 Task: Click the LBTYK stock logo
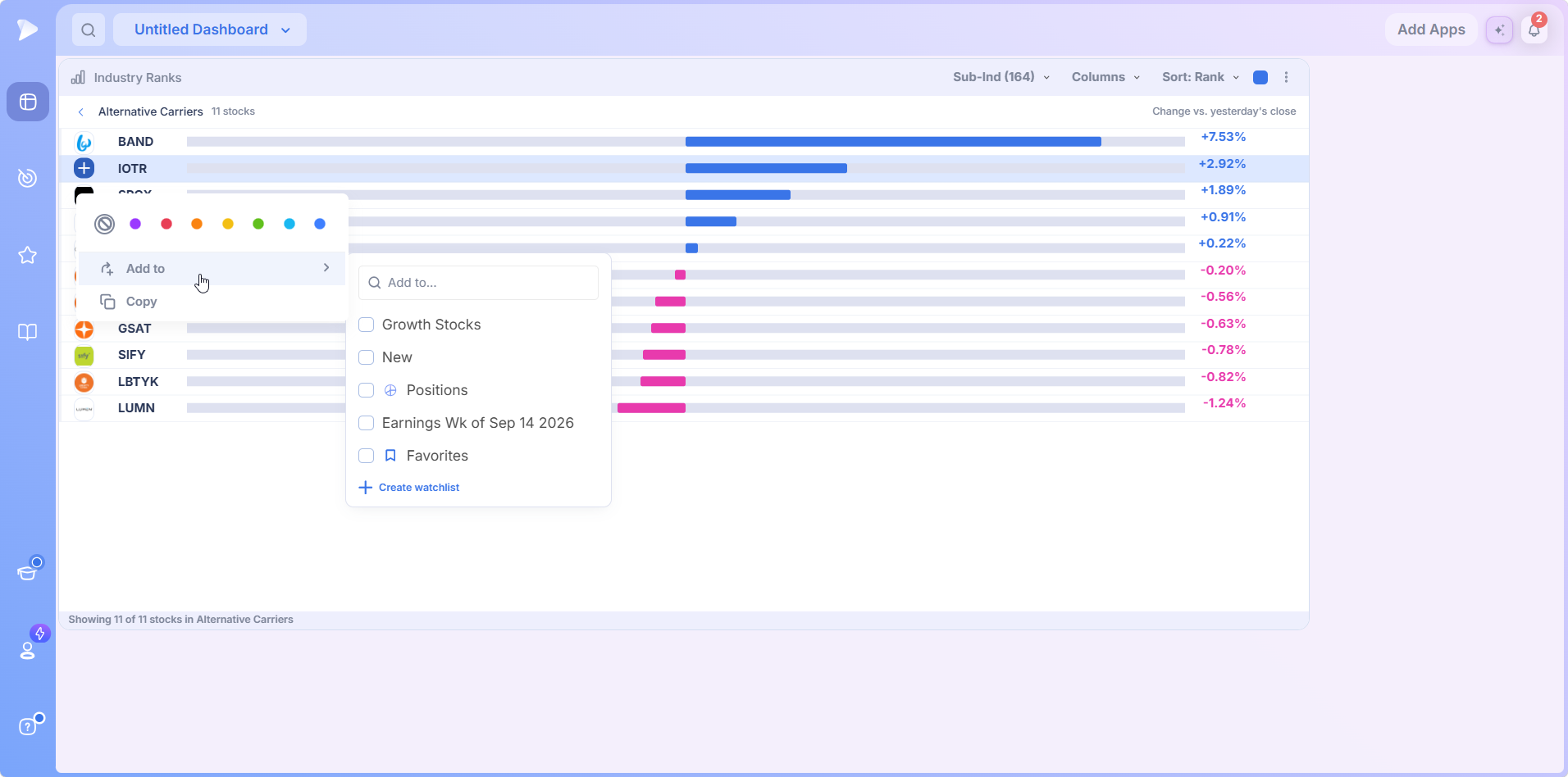pos(84,382)
